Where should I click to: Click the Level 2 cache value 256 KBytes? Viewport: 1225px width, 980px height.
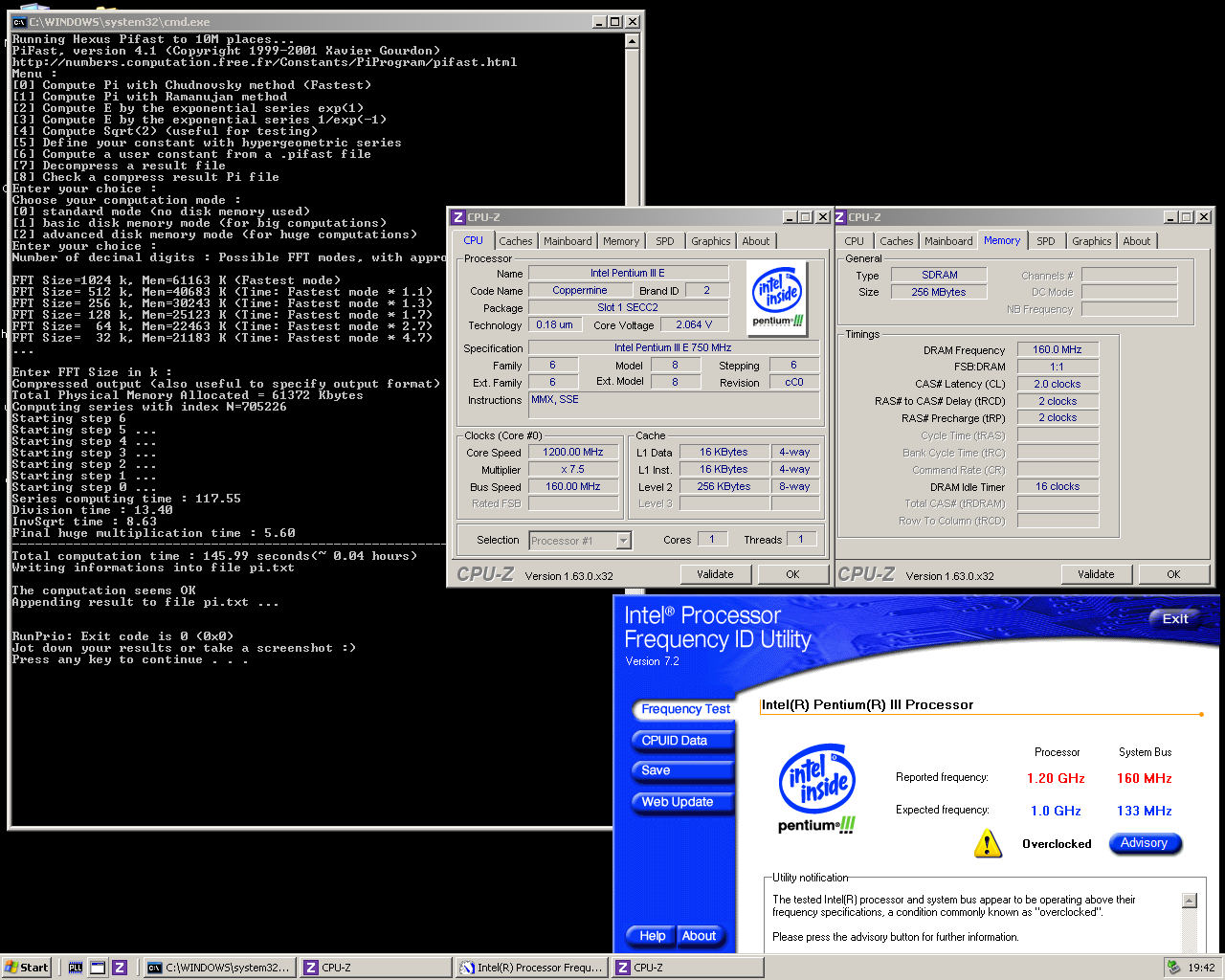tap(724, 487)
